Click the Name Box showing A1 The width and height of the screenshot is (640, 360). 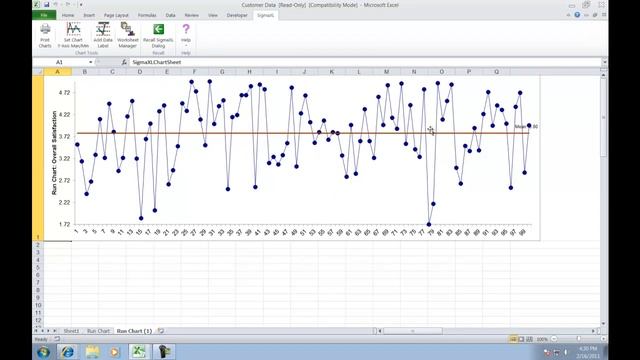60,62
